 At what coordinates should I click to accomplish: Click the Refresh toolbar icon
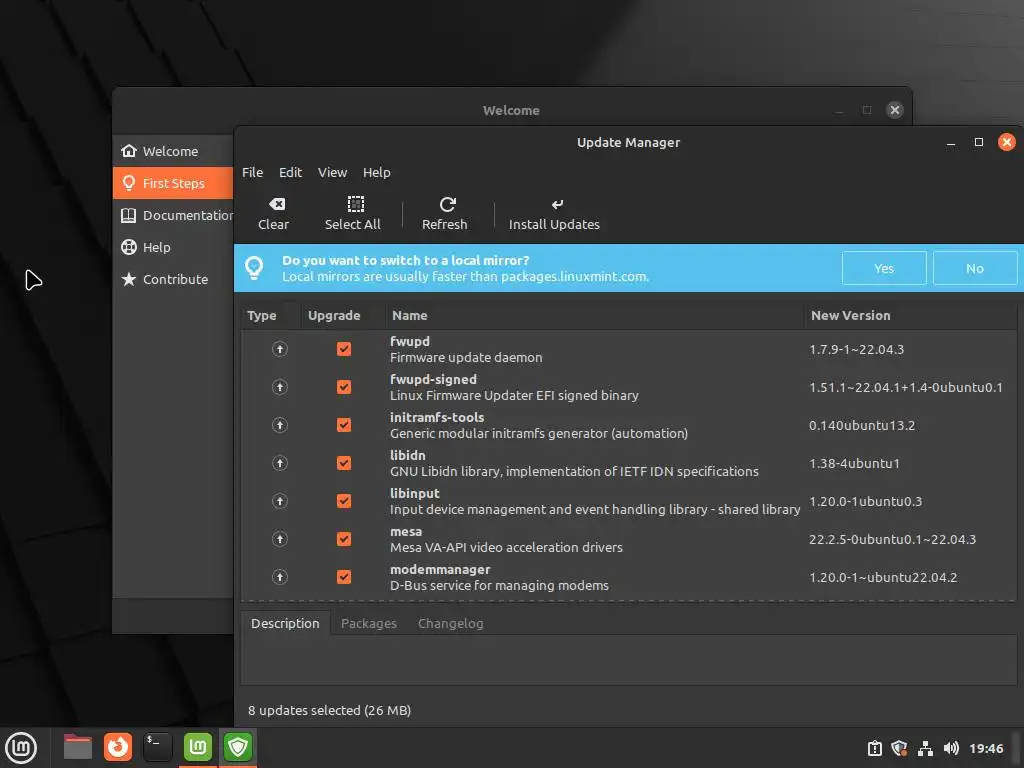click(447, 204)
